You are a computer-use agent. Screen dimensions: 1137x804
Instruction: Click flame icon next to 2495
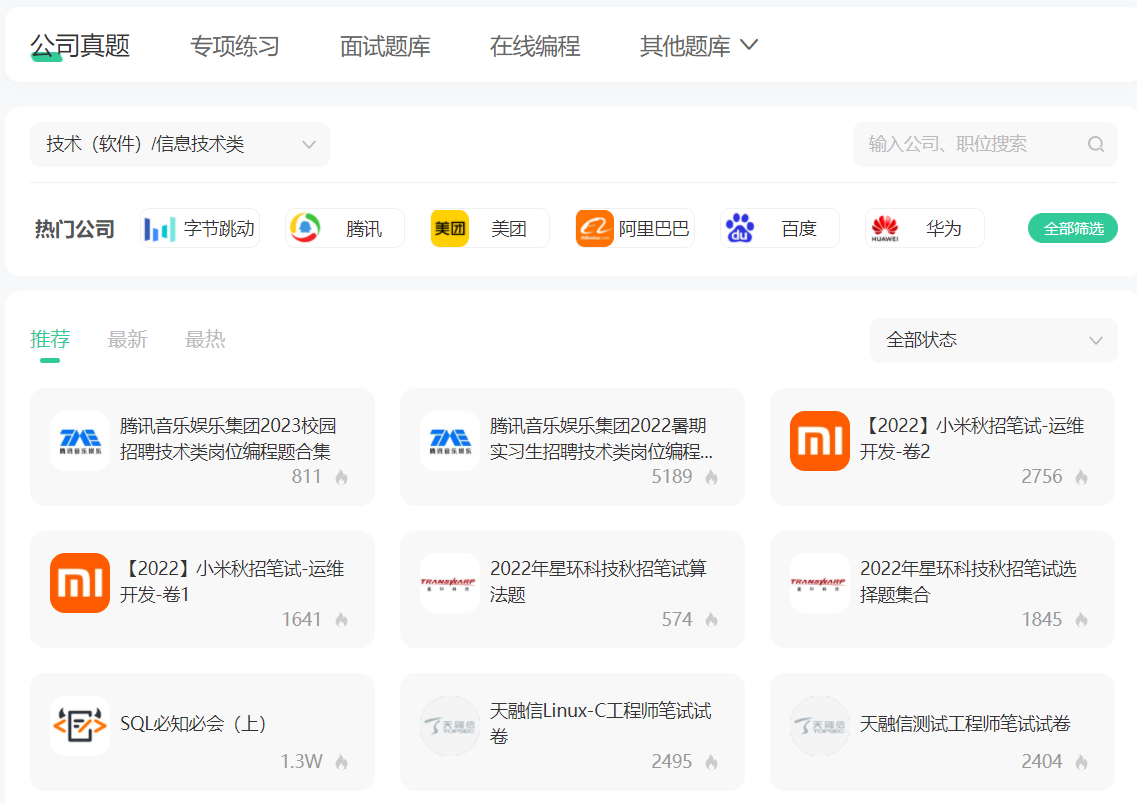point(711,762)
